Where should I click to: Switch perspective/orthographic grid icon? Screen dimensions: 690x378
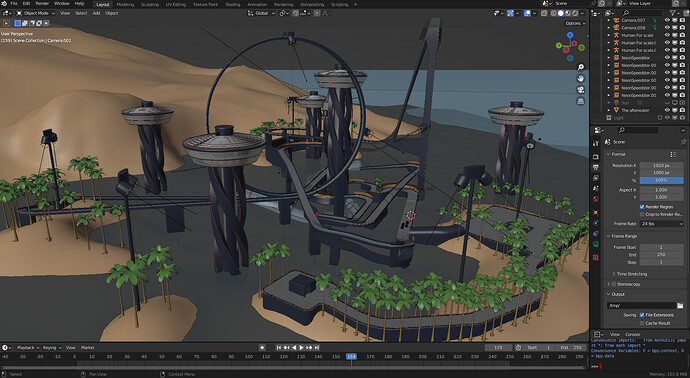click(580, 101)
